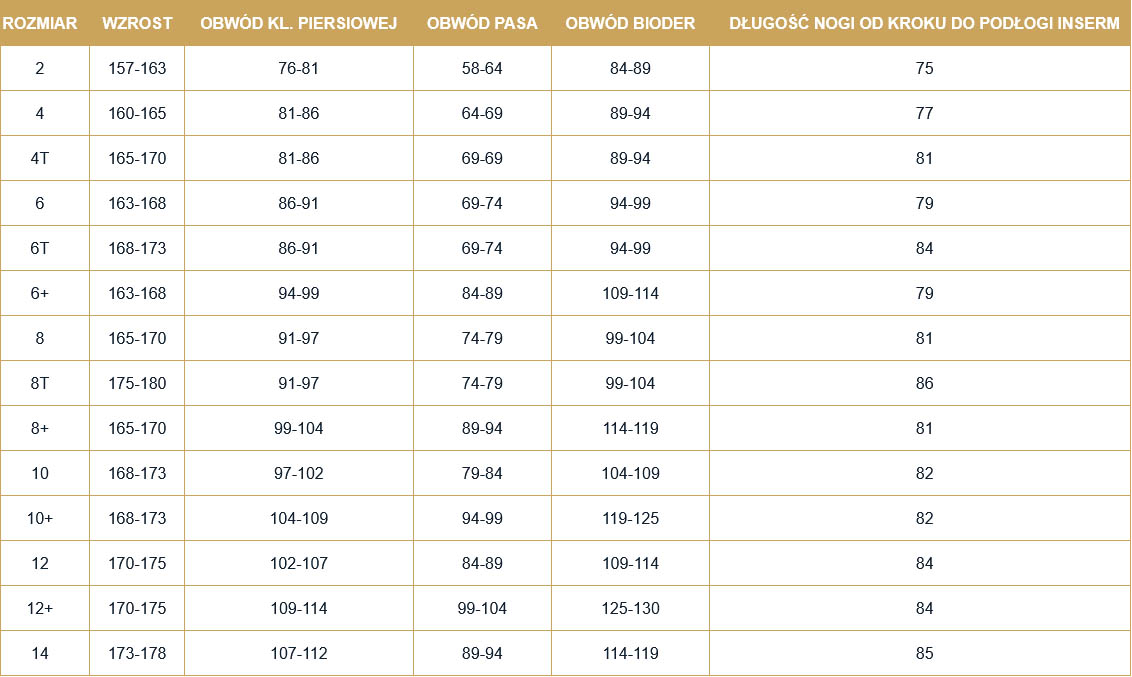1132x677 pixels.
Task: Click waist value 99-104 for size 12+
Action: tap(482, 608)
